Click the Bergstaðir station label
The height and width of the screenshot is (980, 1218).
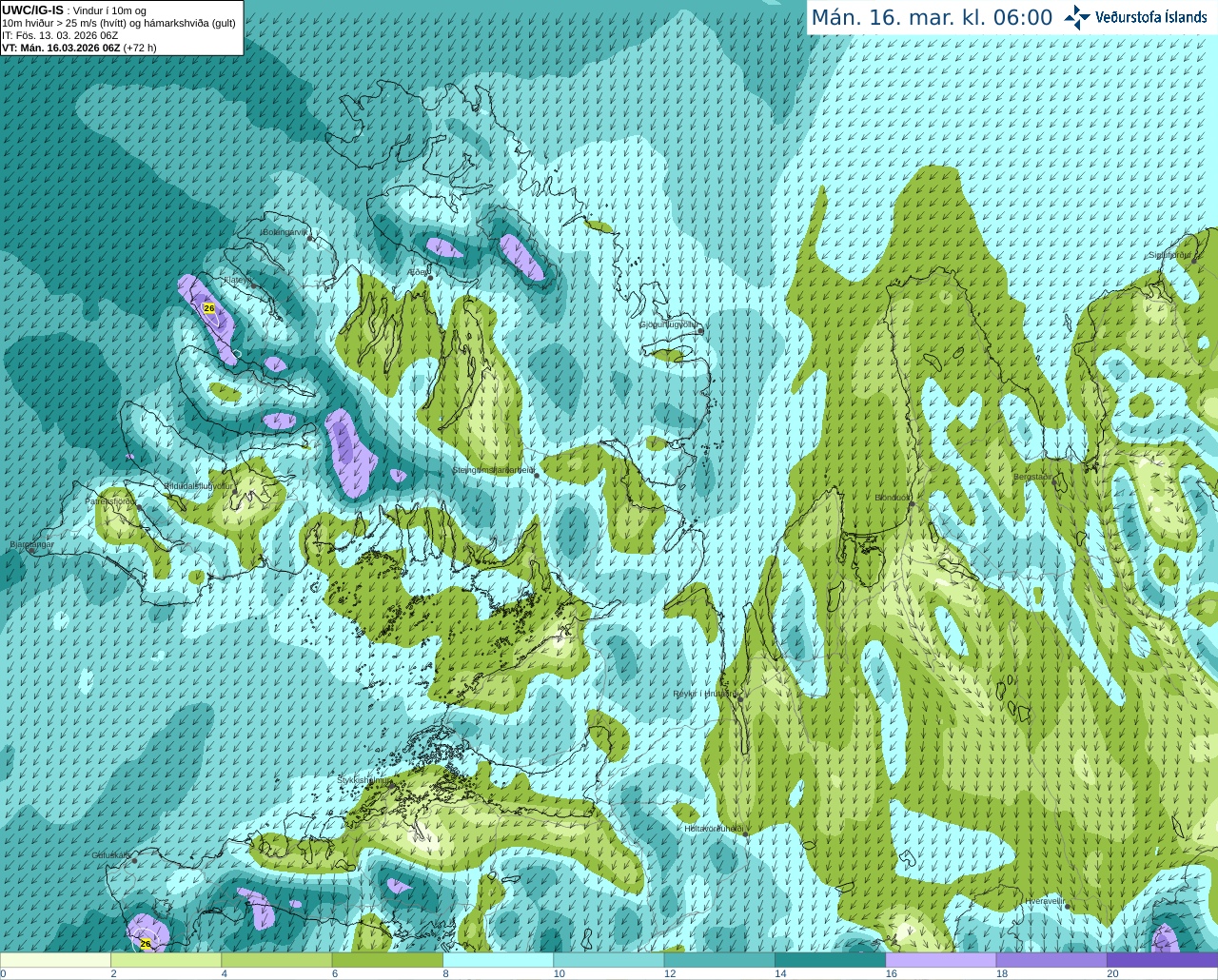click(x=1033, y=477)
